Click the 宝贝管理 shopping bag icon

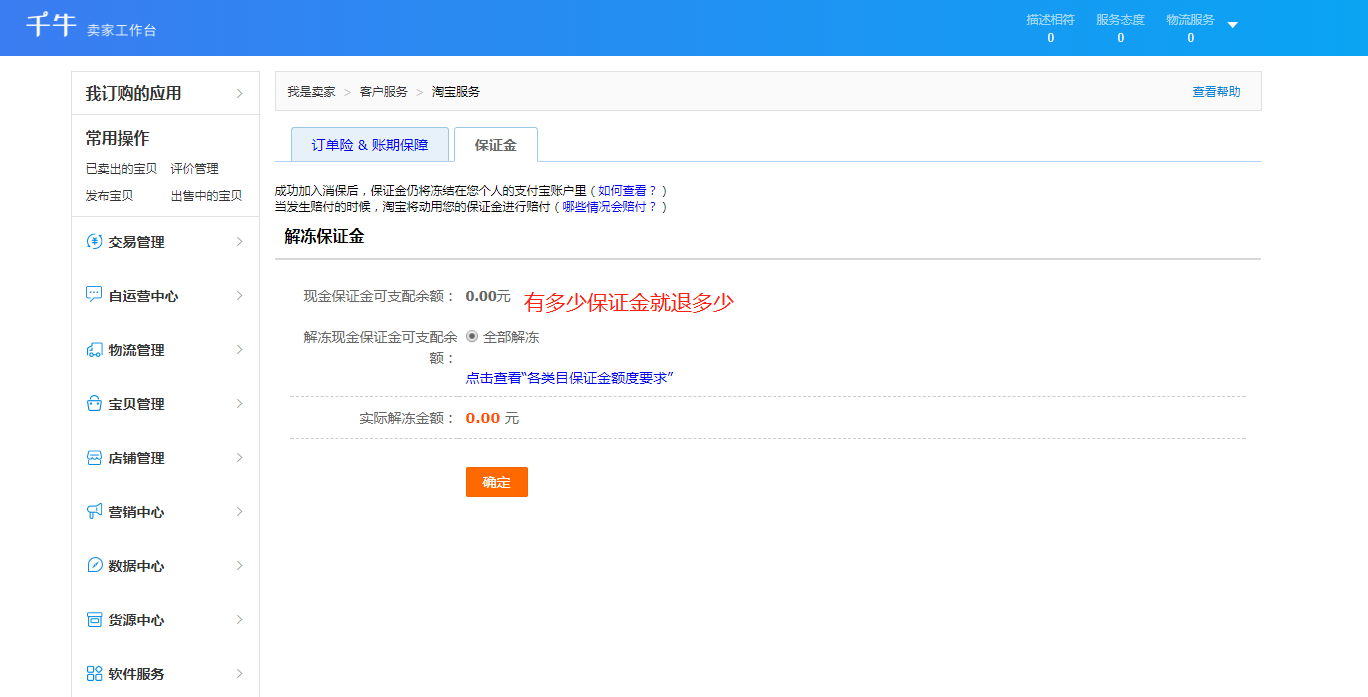pyautogui.click(x=94, y=404)
